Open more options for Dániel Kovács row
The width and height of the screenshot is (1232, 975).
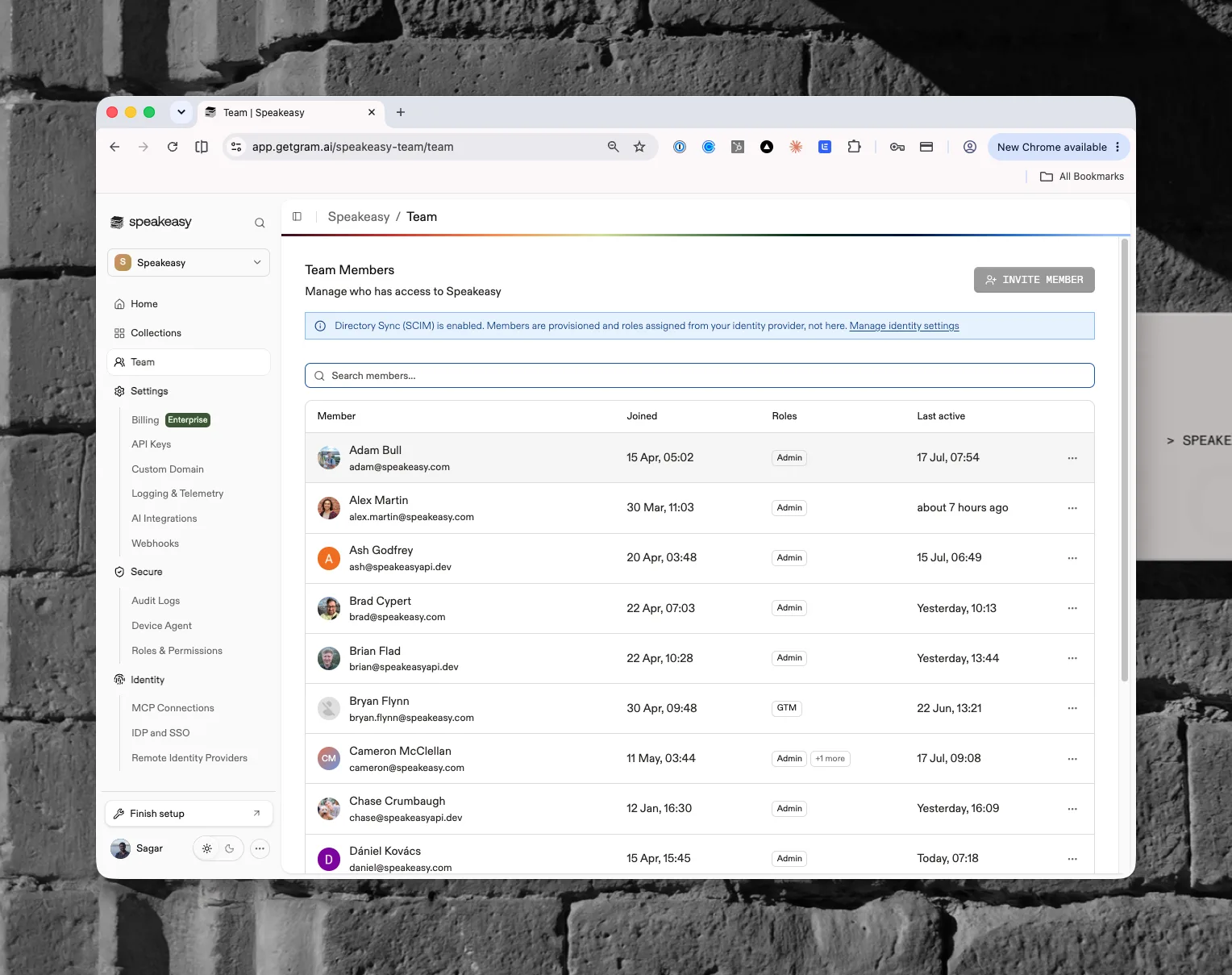tap(1072, 859)
